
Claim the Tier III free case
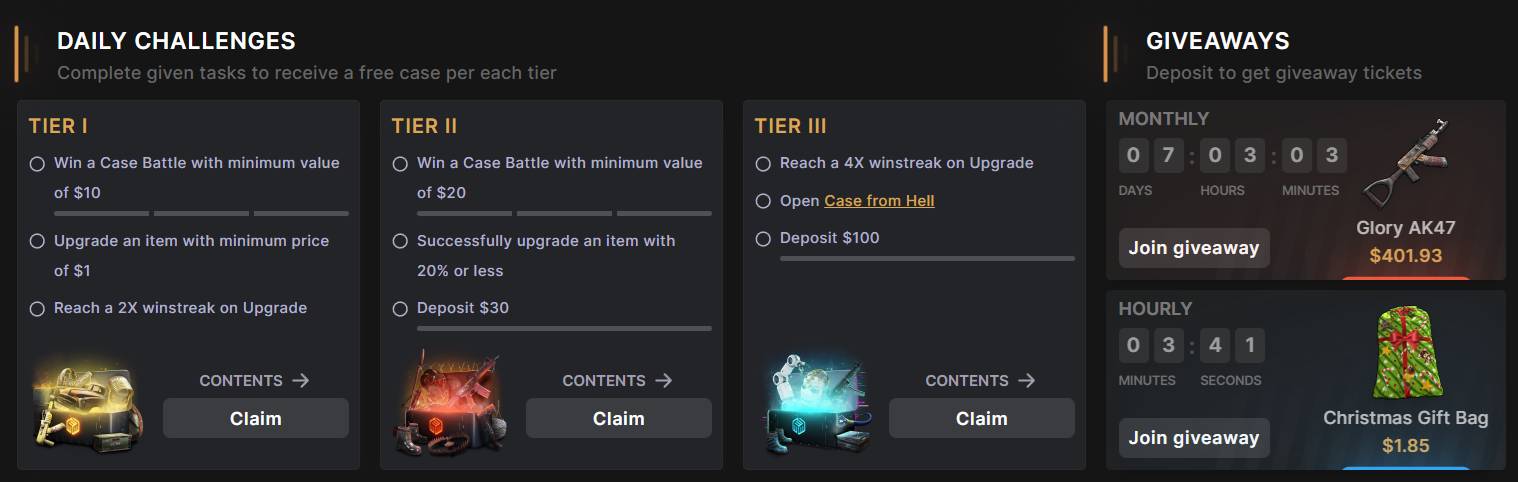tap(981, 418)
